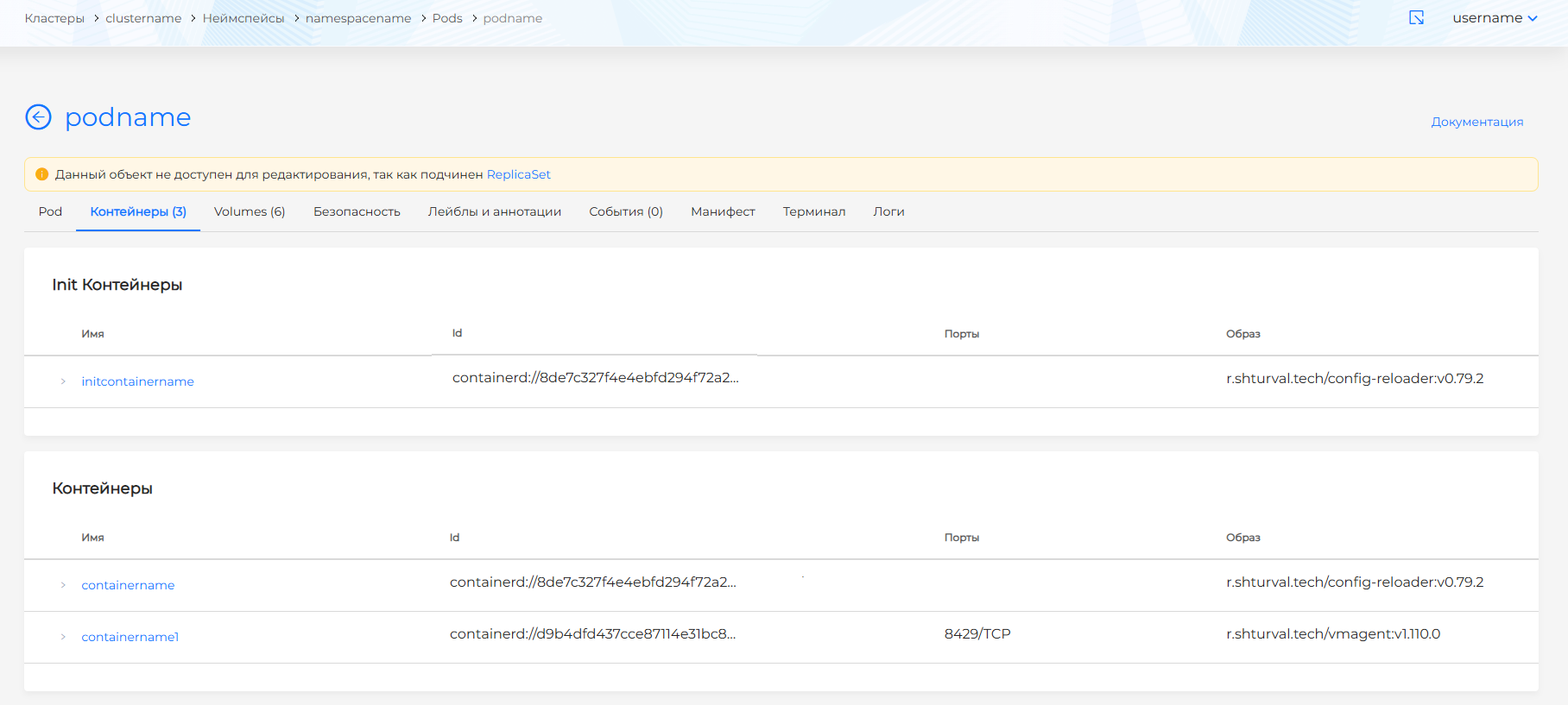
Task: Open the Лейблы и аннотации tab
Action: [494, 211]
